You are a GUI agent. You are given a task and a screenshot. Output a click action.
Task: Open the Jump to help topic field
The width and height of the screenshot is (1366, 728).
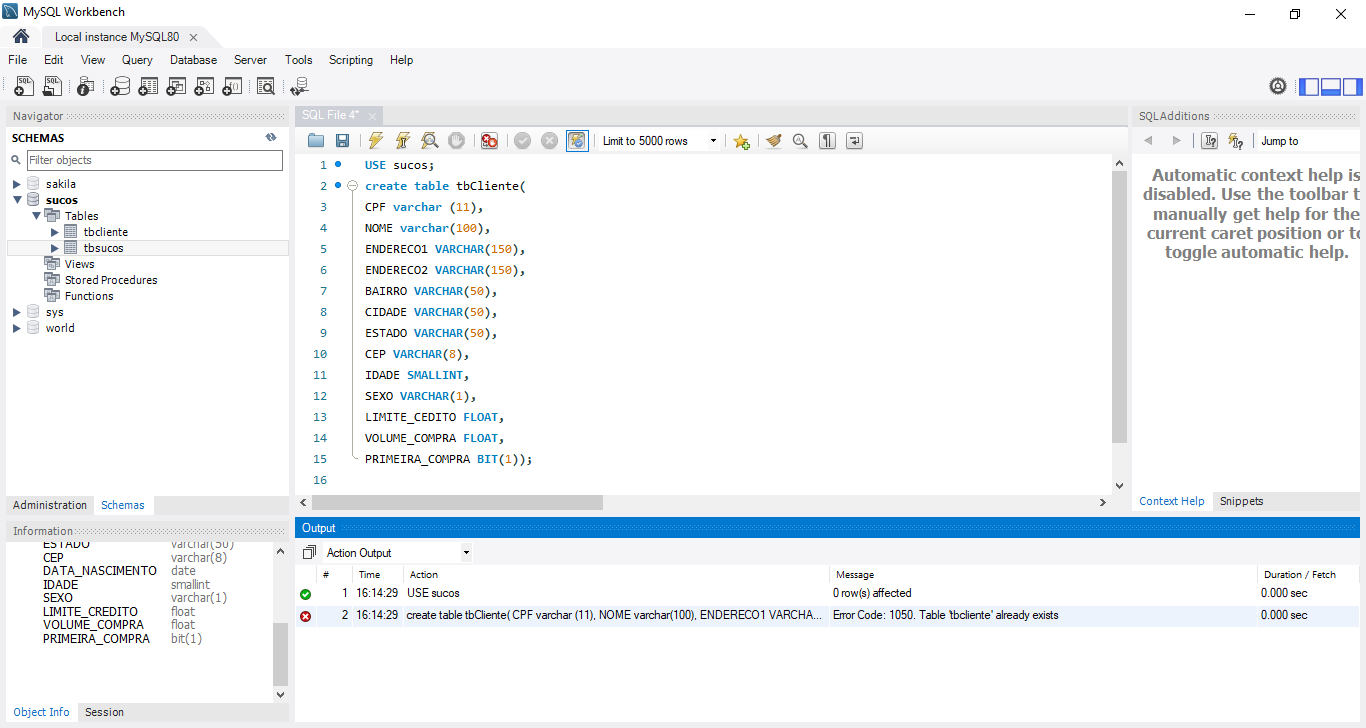(x=1310, y=141)
